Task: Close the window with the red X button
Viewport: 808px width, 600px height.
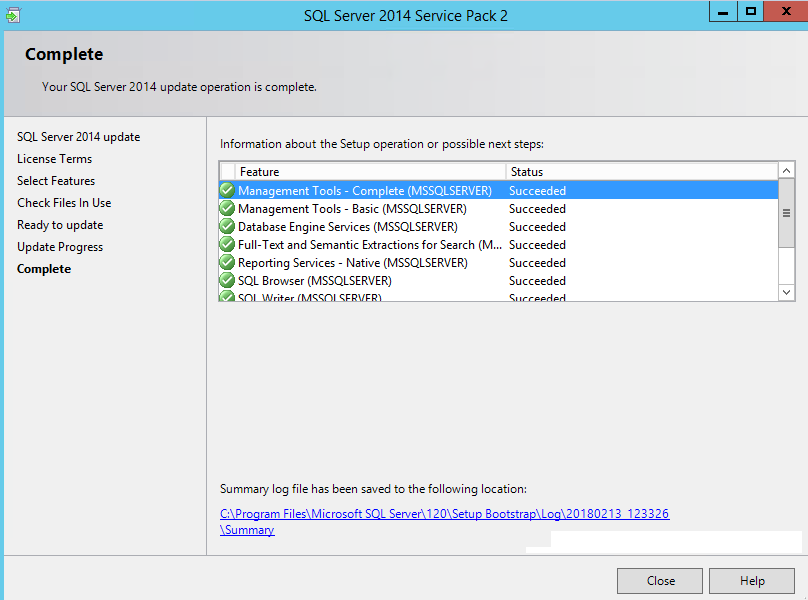Action: tap(786, 11)
